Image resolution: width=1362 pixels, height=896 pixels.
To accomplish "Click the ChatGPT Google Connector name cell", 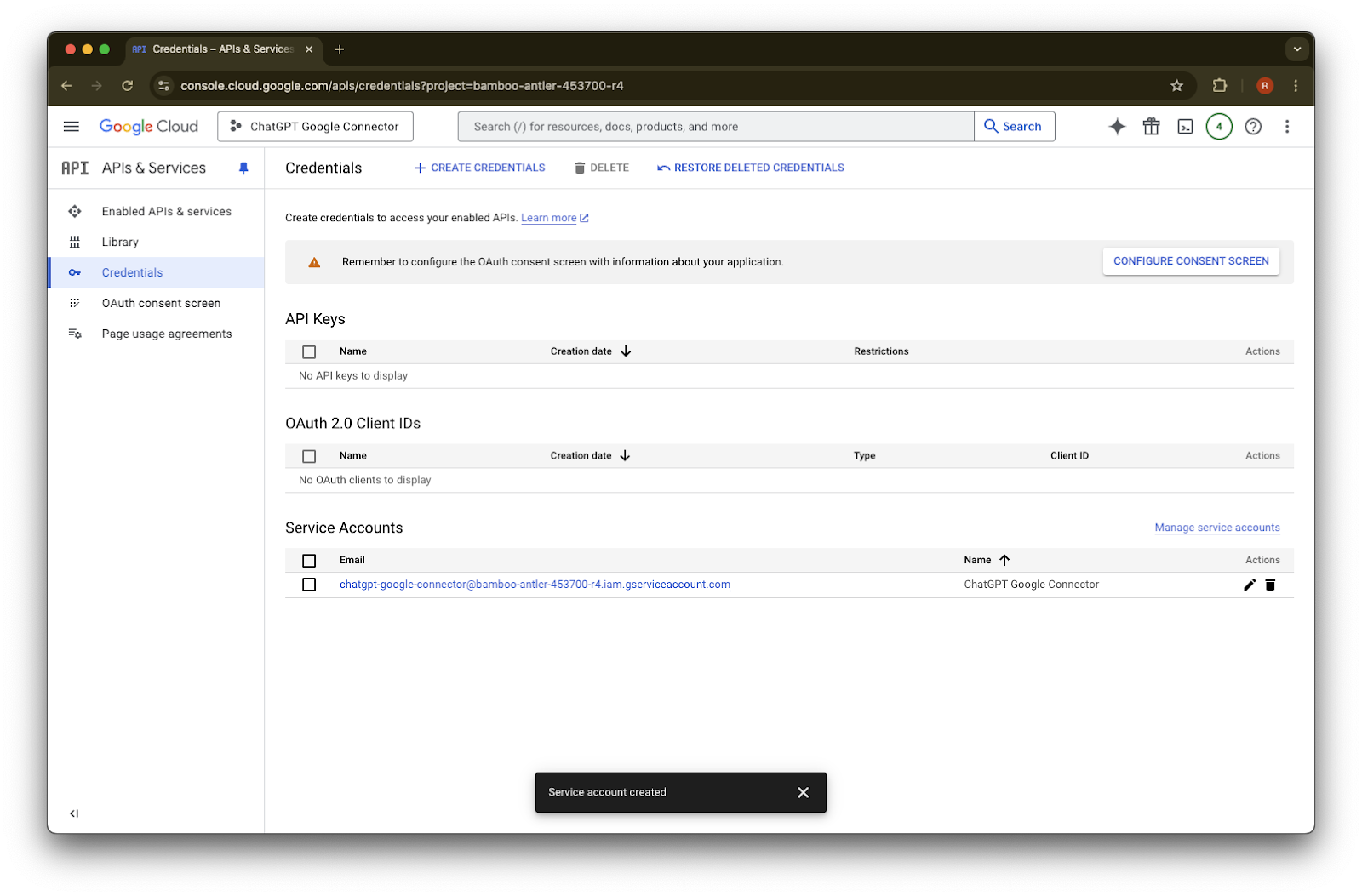I will click(x=1031, y=585).
